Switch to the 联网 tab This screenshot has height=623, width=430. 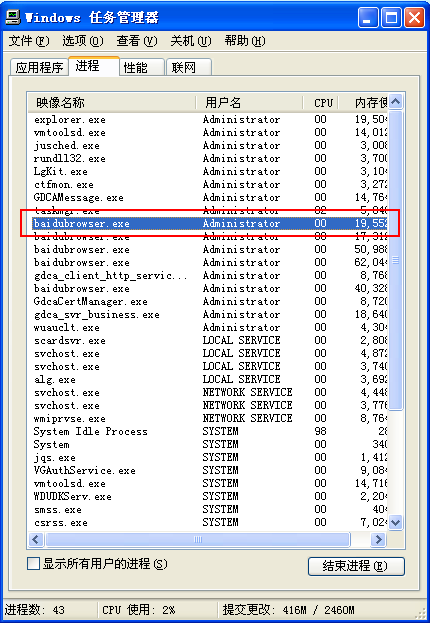tap(189, 67)
